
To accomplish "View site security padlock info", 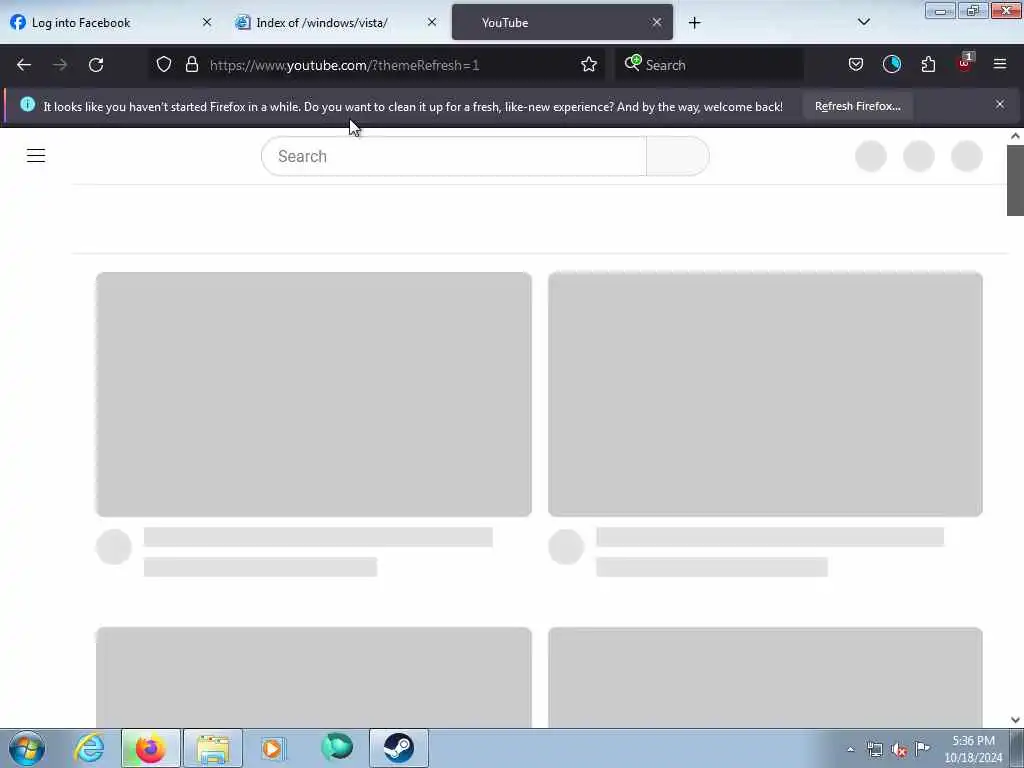I will (191, 64).
